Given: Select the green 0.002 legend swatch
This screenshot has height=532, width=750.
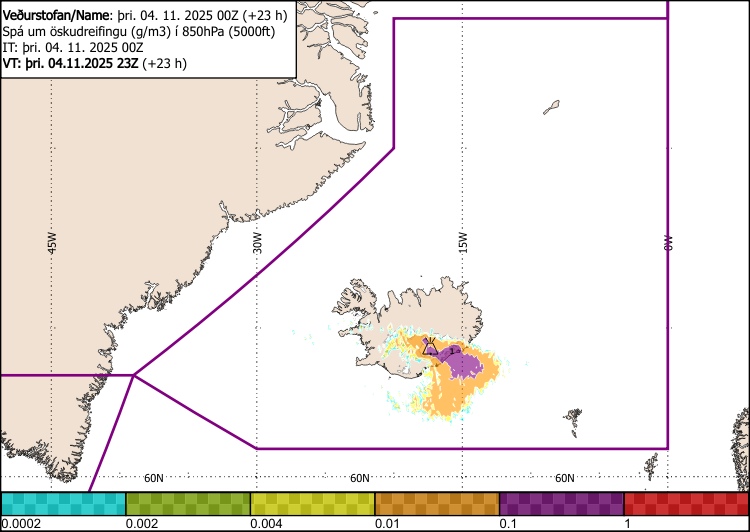Looking at the screenshot, I should coord(188,504).
